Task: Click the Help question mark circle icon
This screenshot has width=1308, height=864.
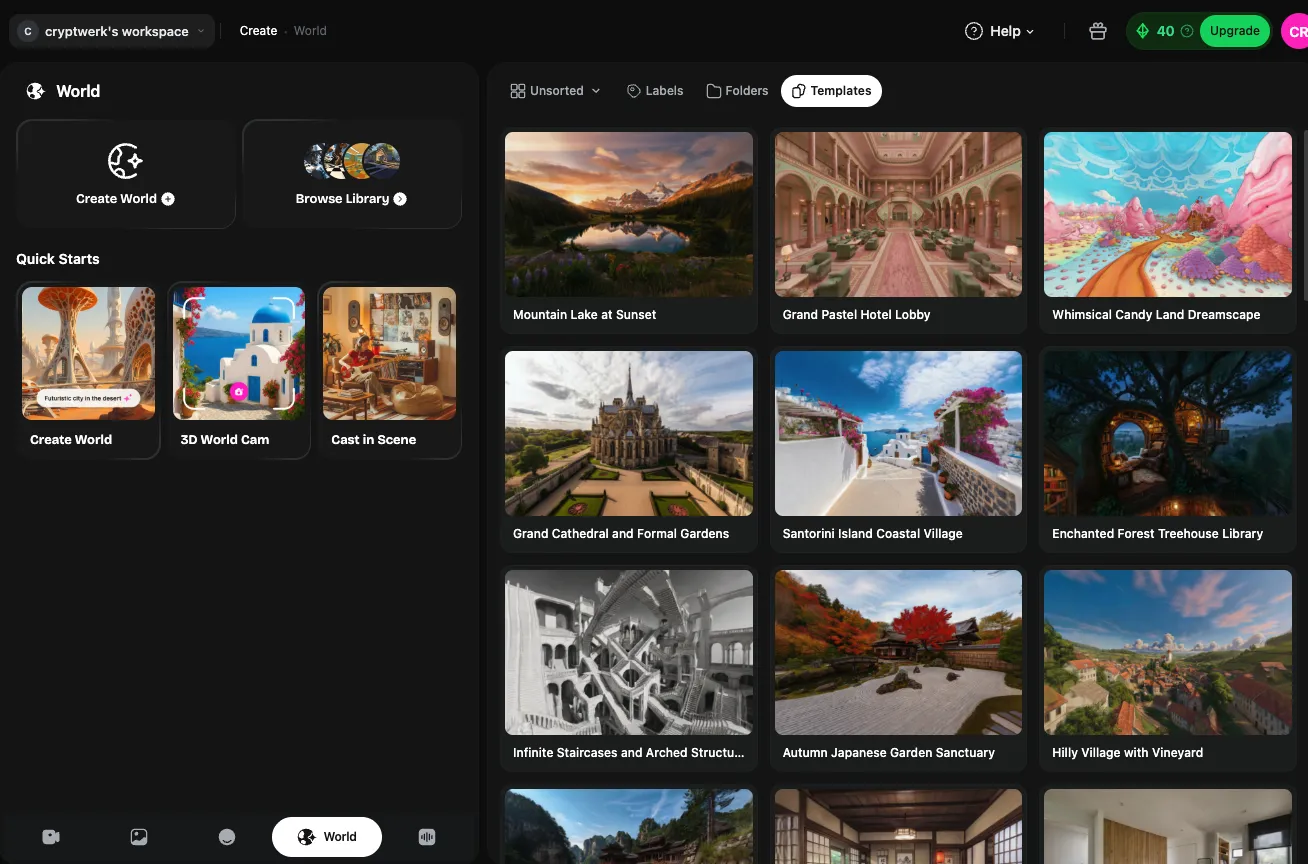Action: pos(973,31)
